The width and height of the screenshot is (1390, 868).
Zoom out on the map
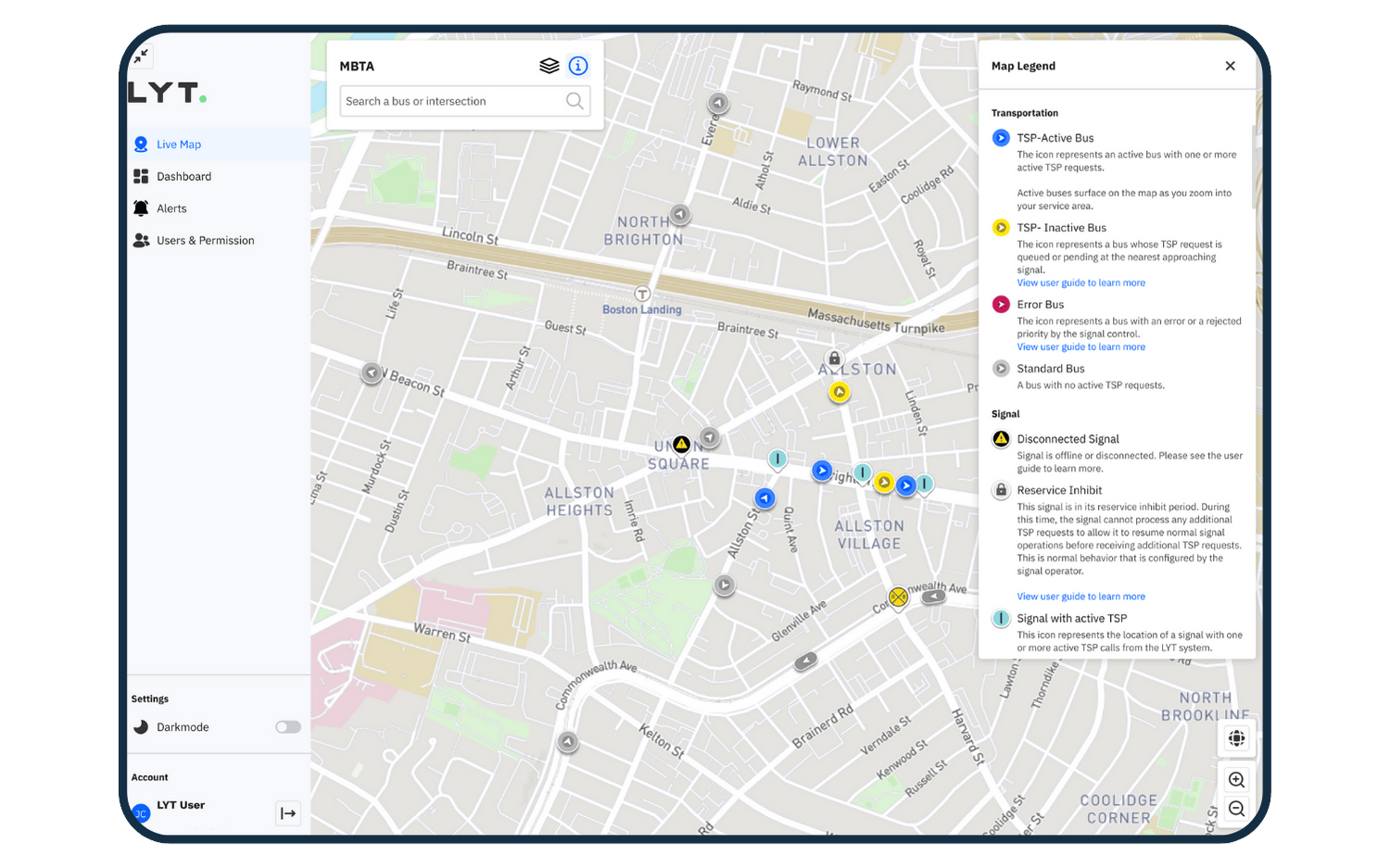pyautogui.click(x=1236, y=809)
